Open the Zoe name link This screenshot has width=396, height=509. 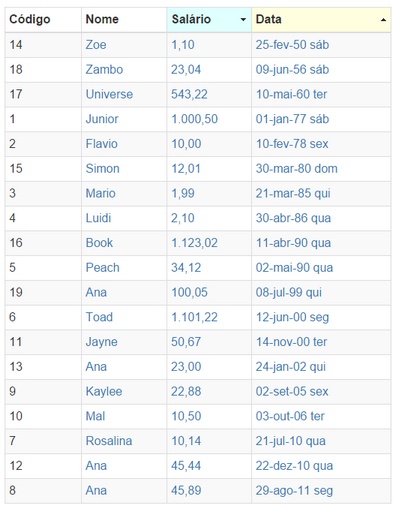coord(96,45)
